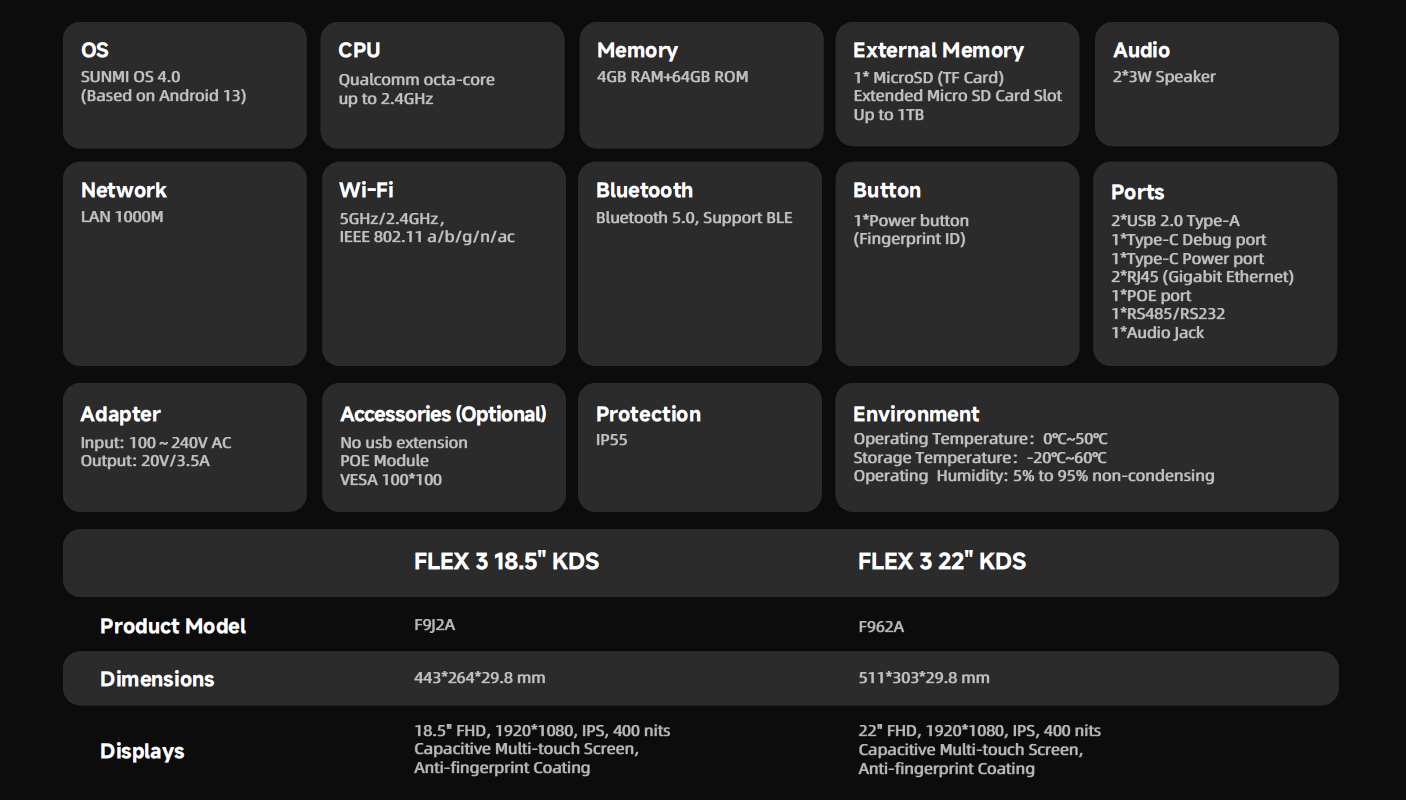Click the Network heading
This screenshot has height=800, width=1406.
point(123,190)
